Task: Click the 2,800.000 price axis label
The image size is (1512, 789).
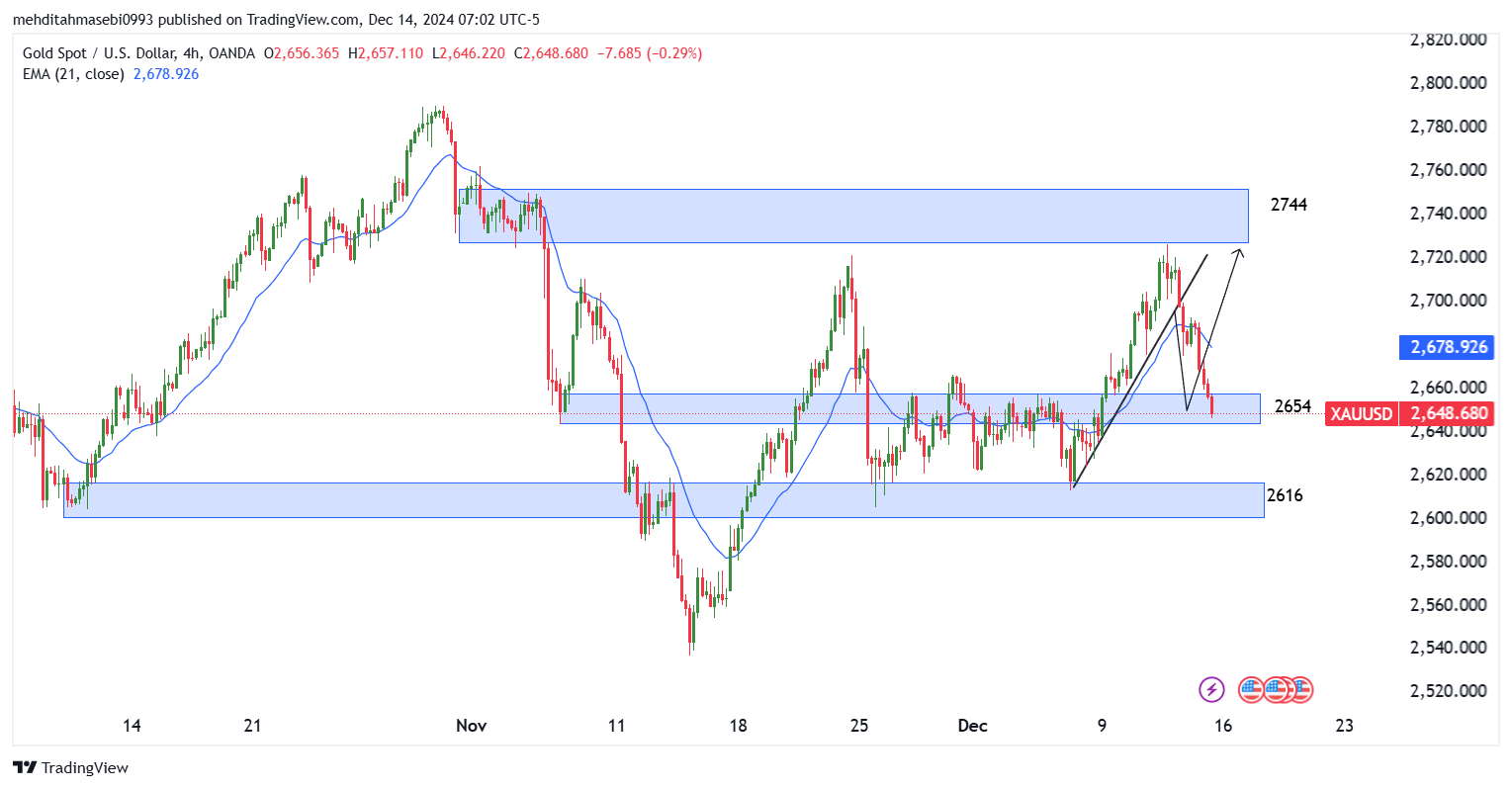Action: tap(1448, 83)
